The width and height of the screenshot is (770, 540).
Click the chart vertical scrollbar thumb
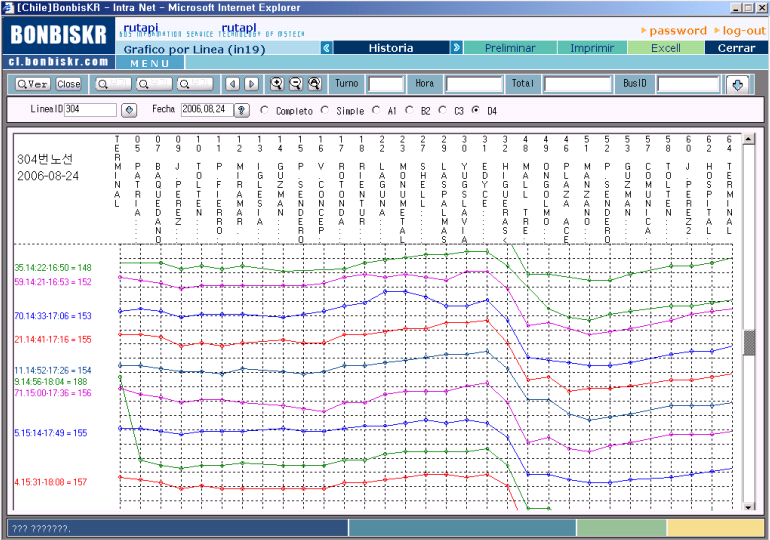point(748,343)
